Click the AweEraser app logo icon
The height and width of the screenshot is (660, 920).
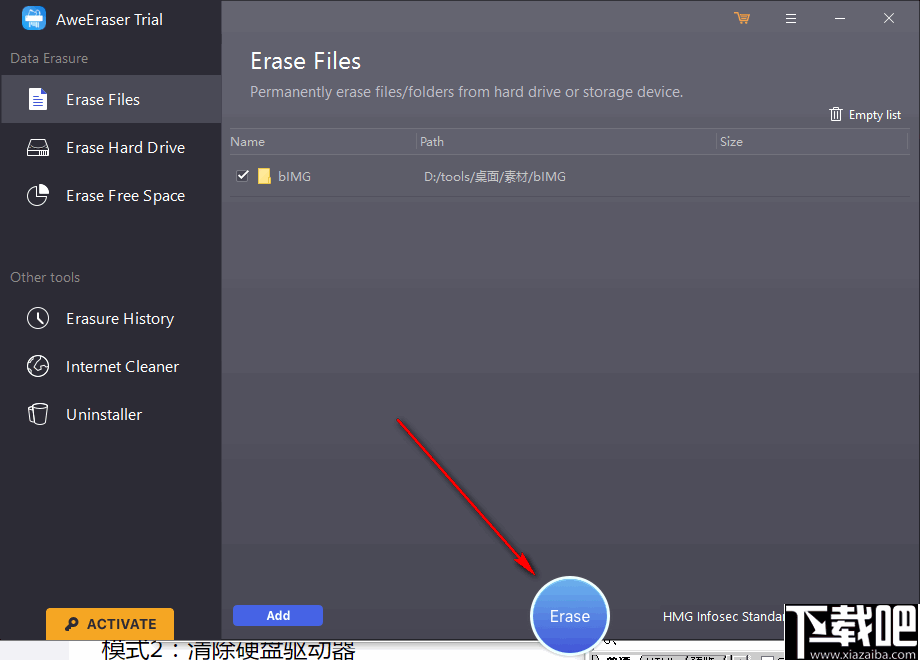point(34,18)
